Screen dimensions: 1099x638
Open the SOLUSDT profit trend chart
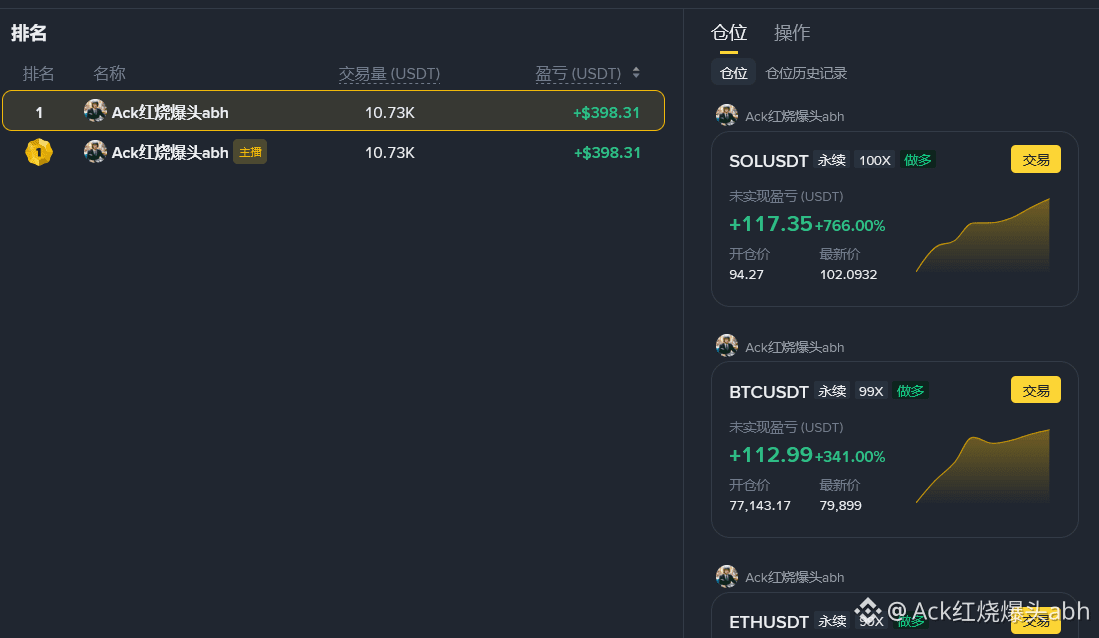pyautogui.click(x=983, y=236)
